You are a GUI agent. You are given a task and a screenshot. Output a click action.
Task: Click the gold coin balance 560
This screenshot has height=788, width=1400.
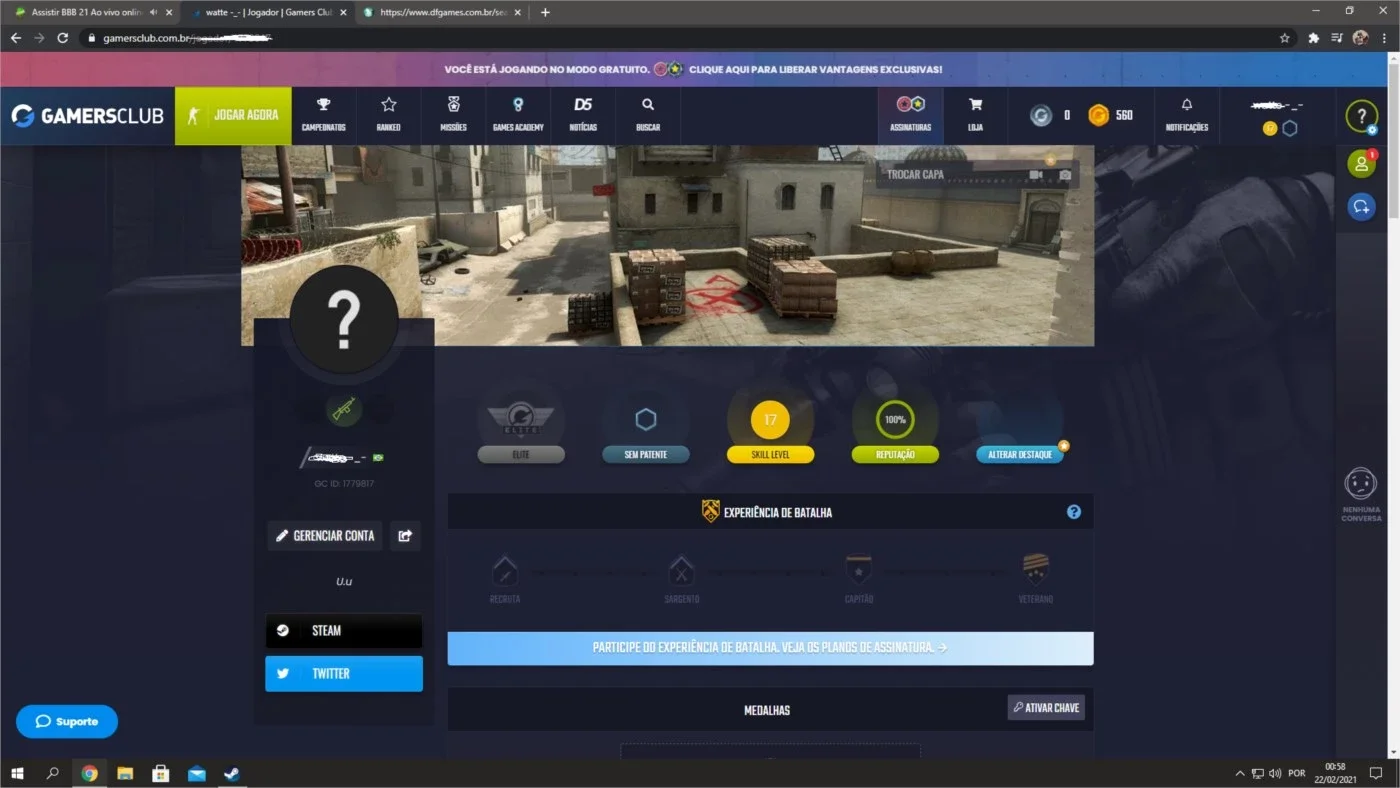coord(1111,116)
